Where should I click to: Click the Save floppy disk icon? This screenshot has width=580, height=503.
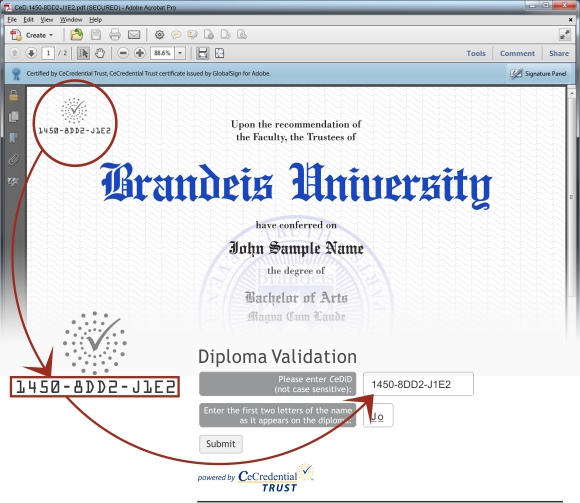tap(96, 35)
